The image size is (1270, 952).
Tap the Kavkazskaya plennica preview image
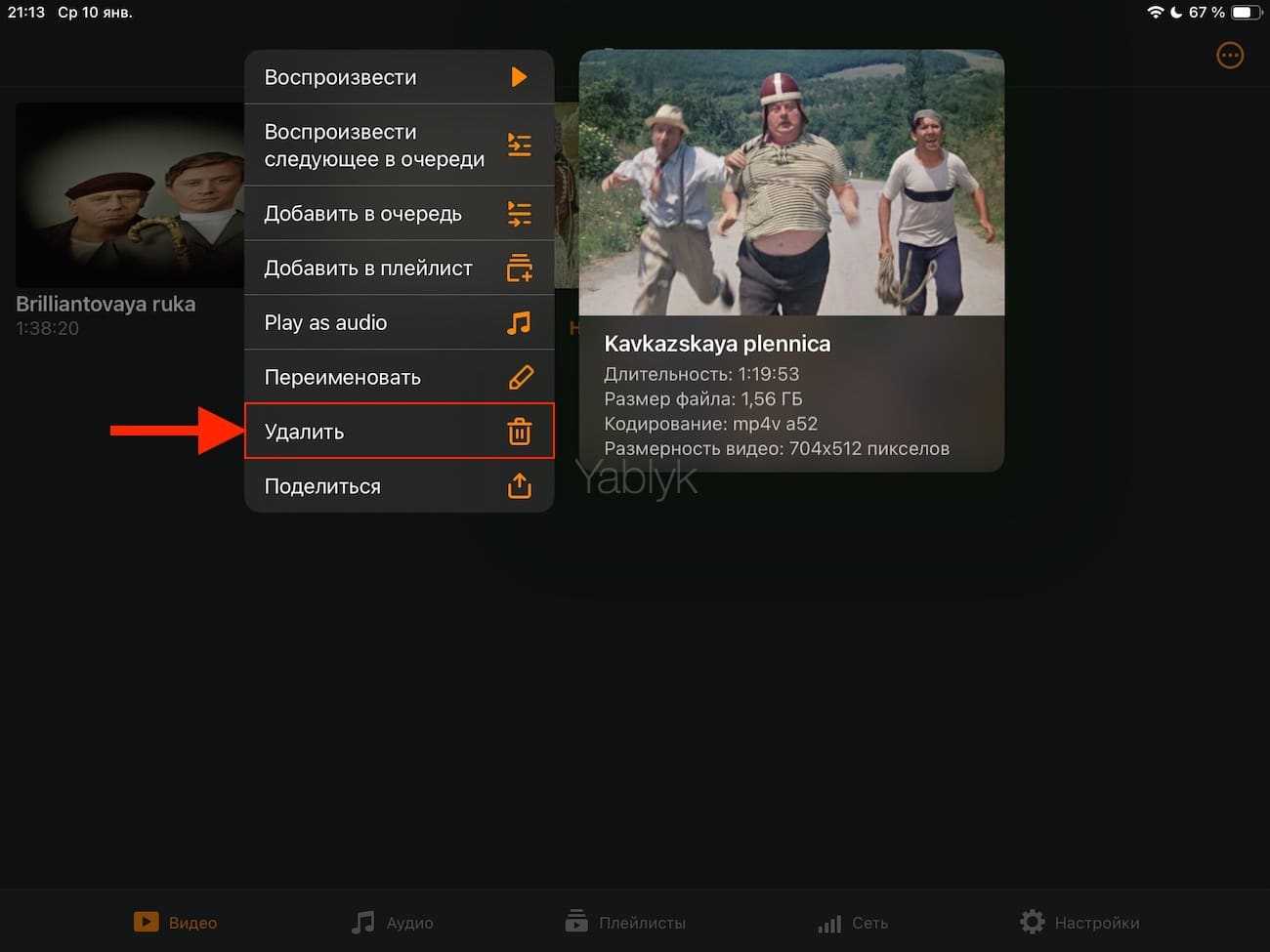pyautogui.click(x=791, y=183)
